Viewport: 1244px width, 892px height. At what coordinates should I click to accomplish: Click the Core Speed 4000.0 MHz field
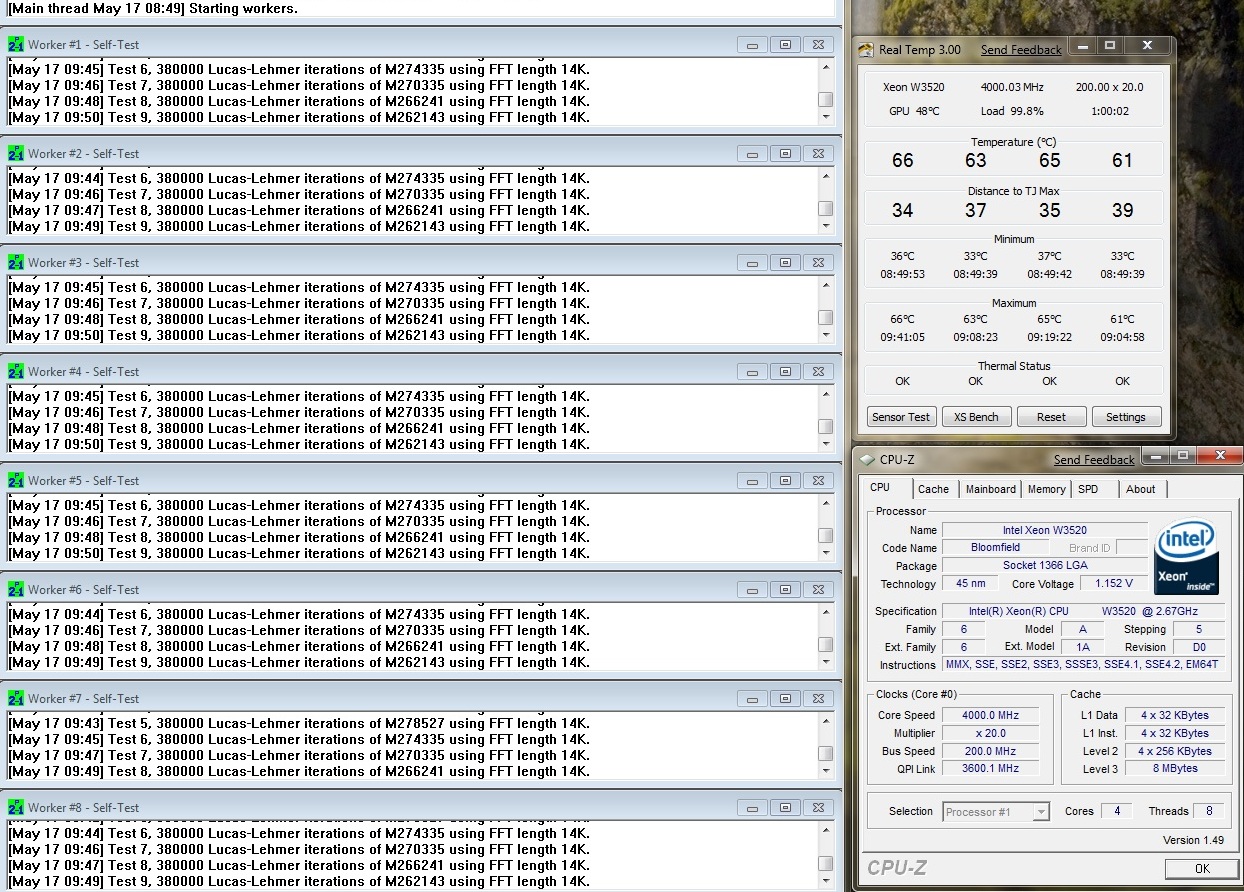click(991, 716)
